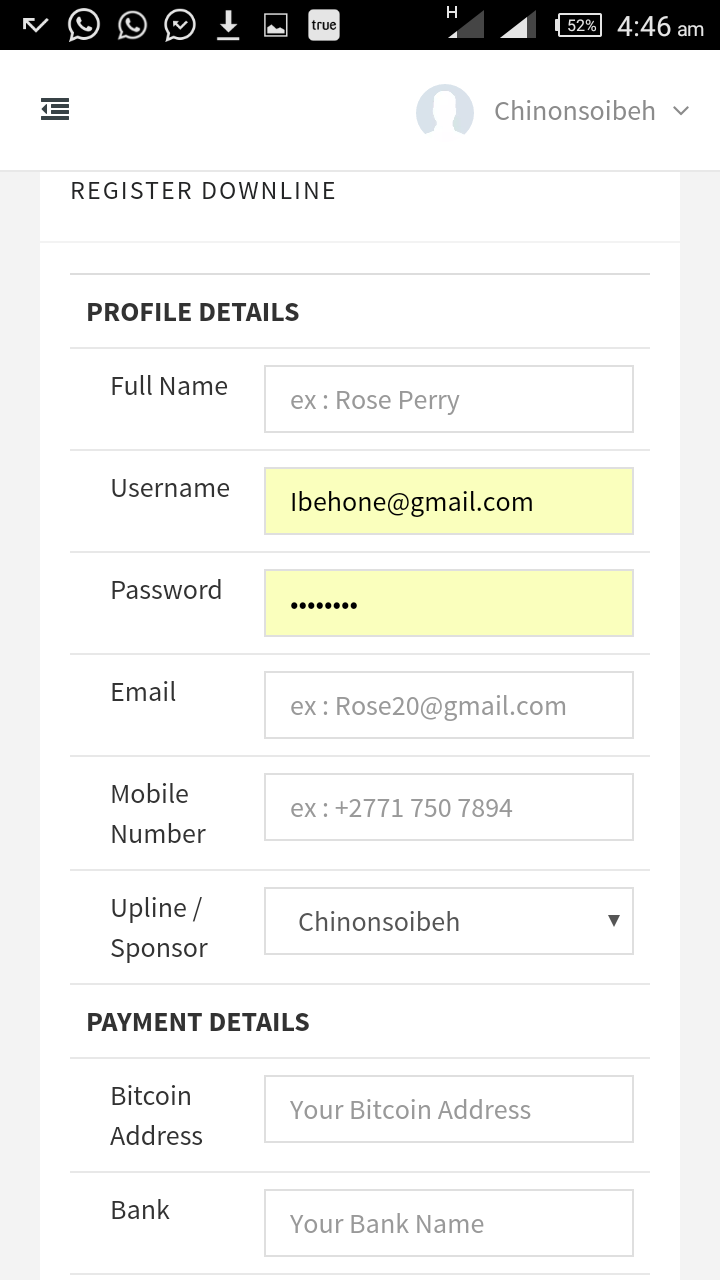
Task: Expand the Chinonsoibeh account dropdown arrow
Action: click(681, 111)
